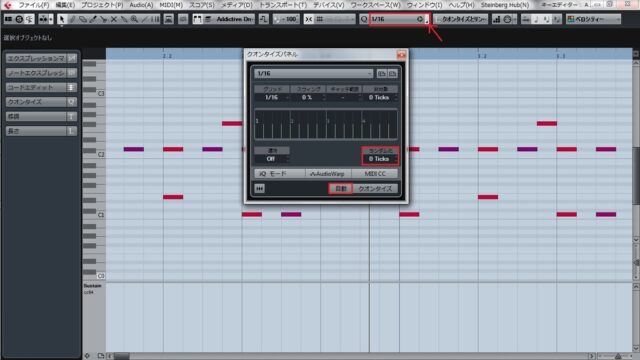
Task: Apply quantize with the circular icon beside 1/16
Action: pyautogui.click(x=420, y=19)
